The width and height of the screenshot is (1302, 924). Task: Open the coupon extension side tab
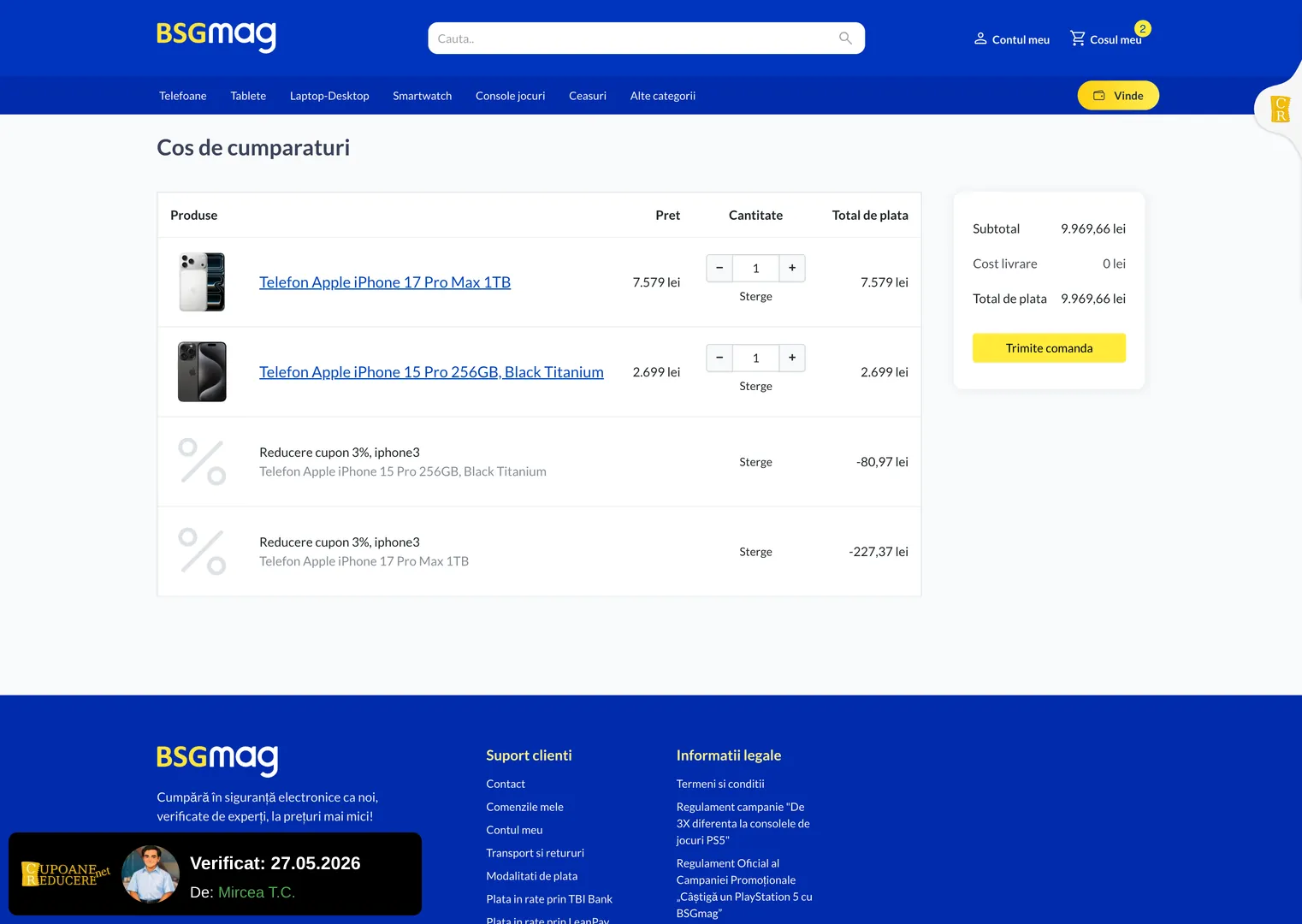tap(1280, 110)
